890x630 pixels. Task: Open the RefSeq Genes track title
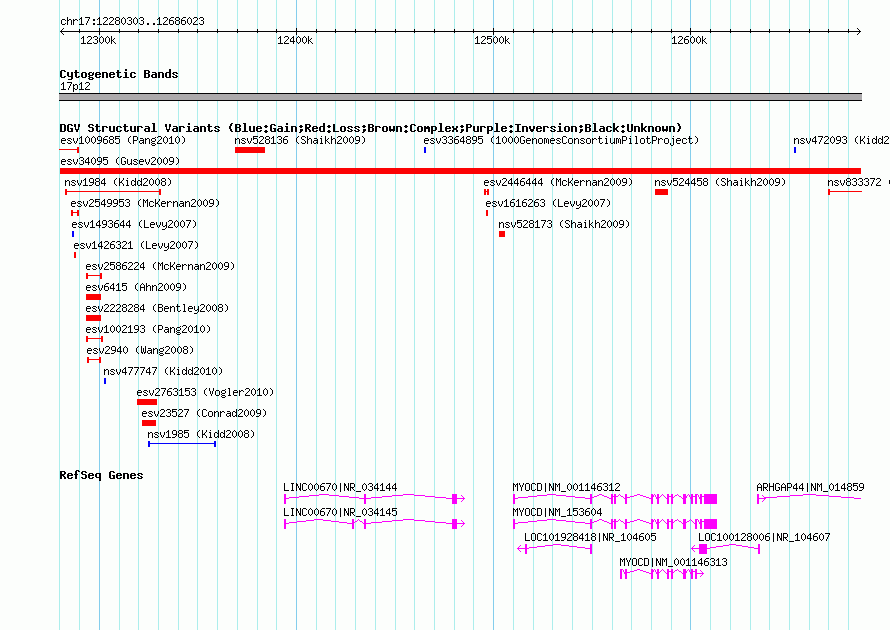pos(102,475)
